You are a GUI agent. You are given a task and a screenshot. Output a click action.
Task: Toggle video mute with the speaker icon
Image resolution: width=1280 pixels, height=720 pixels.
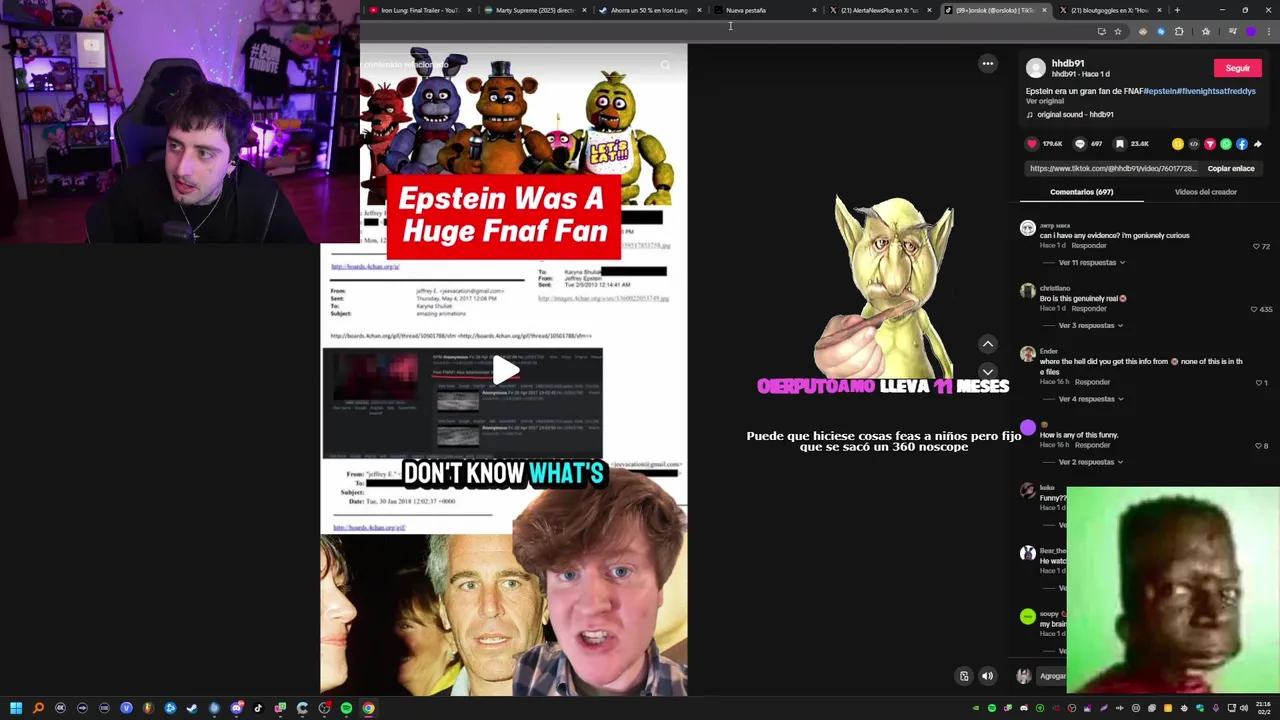[987, 676]
